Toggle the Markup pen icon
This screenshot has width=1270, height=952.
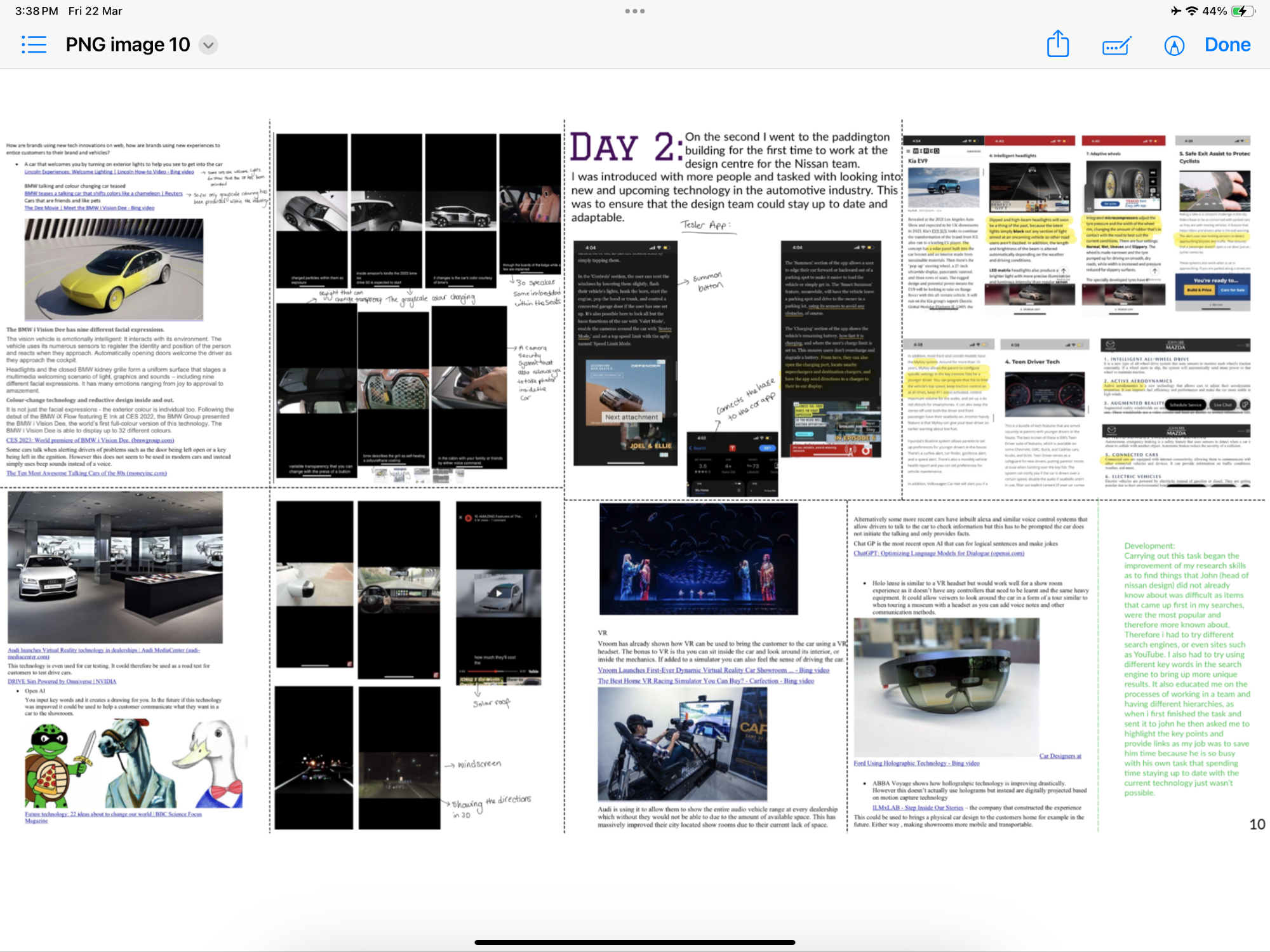1174,45
